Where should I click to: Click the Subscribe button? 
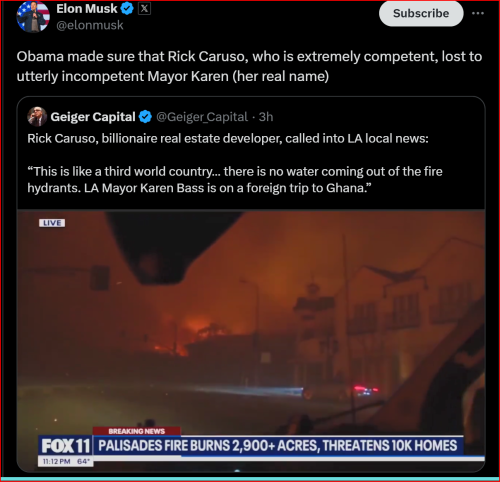(x=421, y=14)
